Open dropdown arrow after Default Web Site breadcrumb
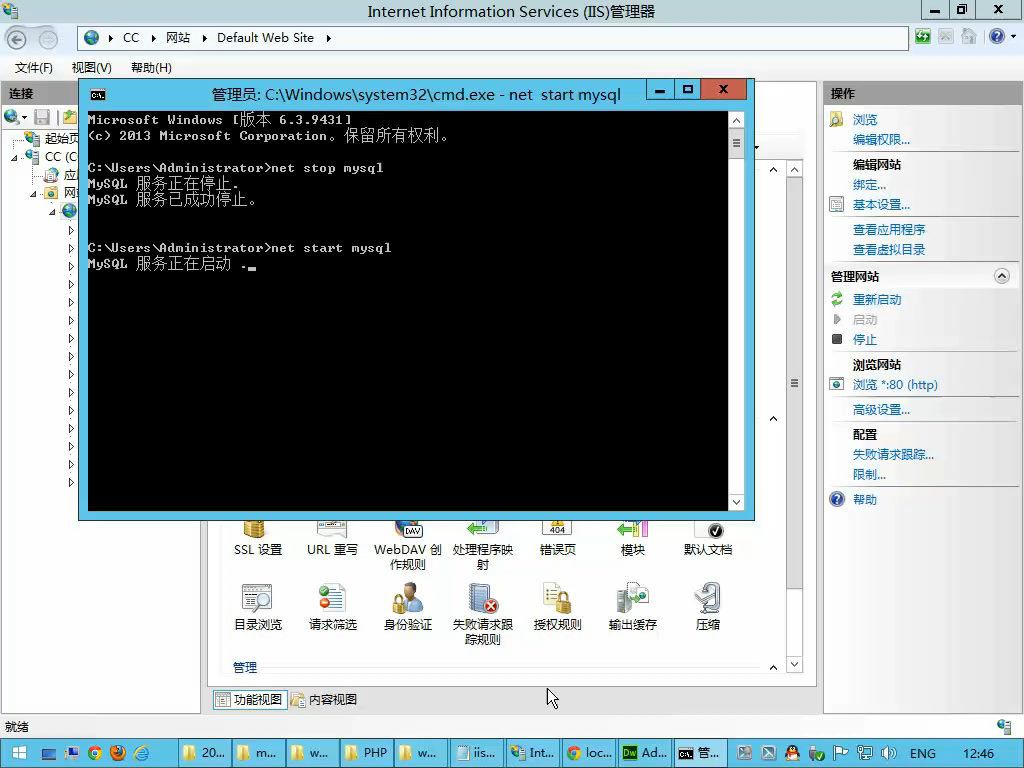This screenshot has height=768, width=1024. coord(328,39)
